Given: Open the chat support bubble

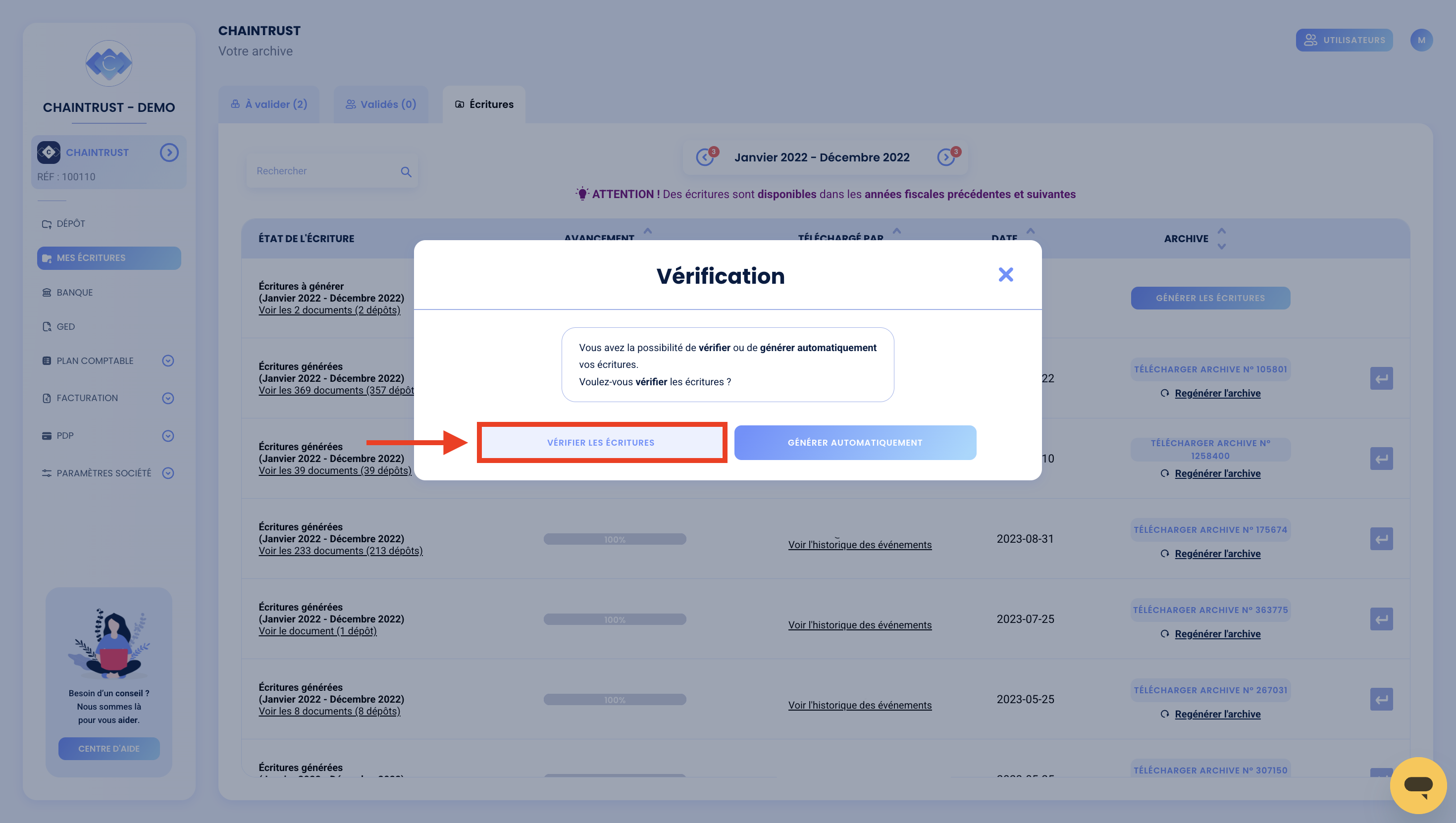Looking at the screenshot, I should (x=1418, y=785).
